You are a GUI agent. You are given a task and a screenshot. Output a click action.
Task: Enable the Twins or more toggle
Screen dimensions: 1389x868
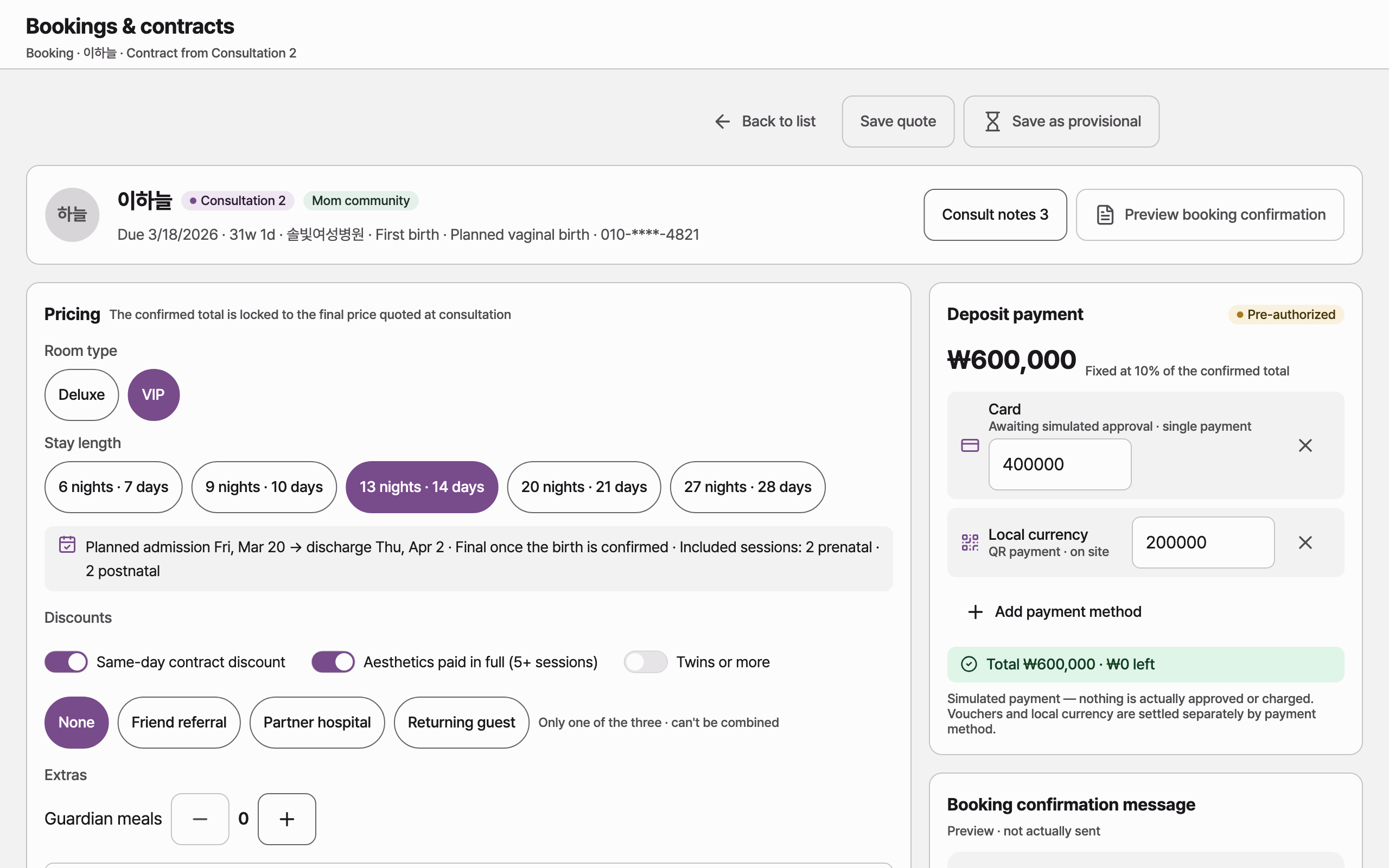pos(646,662)
